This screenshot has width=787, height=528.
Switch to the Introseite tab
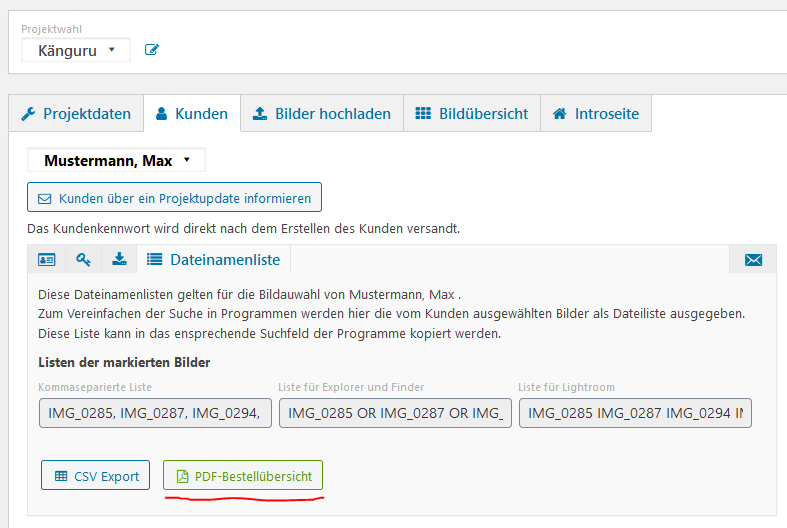[596, 114]
